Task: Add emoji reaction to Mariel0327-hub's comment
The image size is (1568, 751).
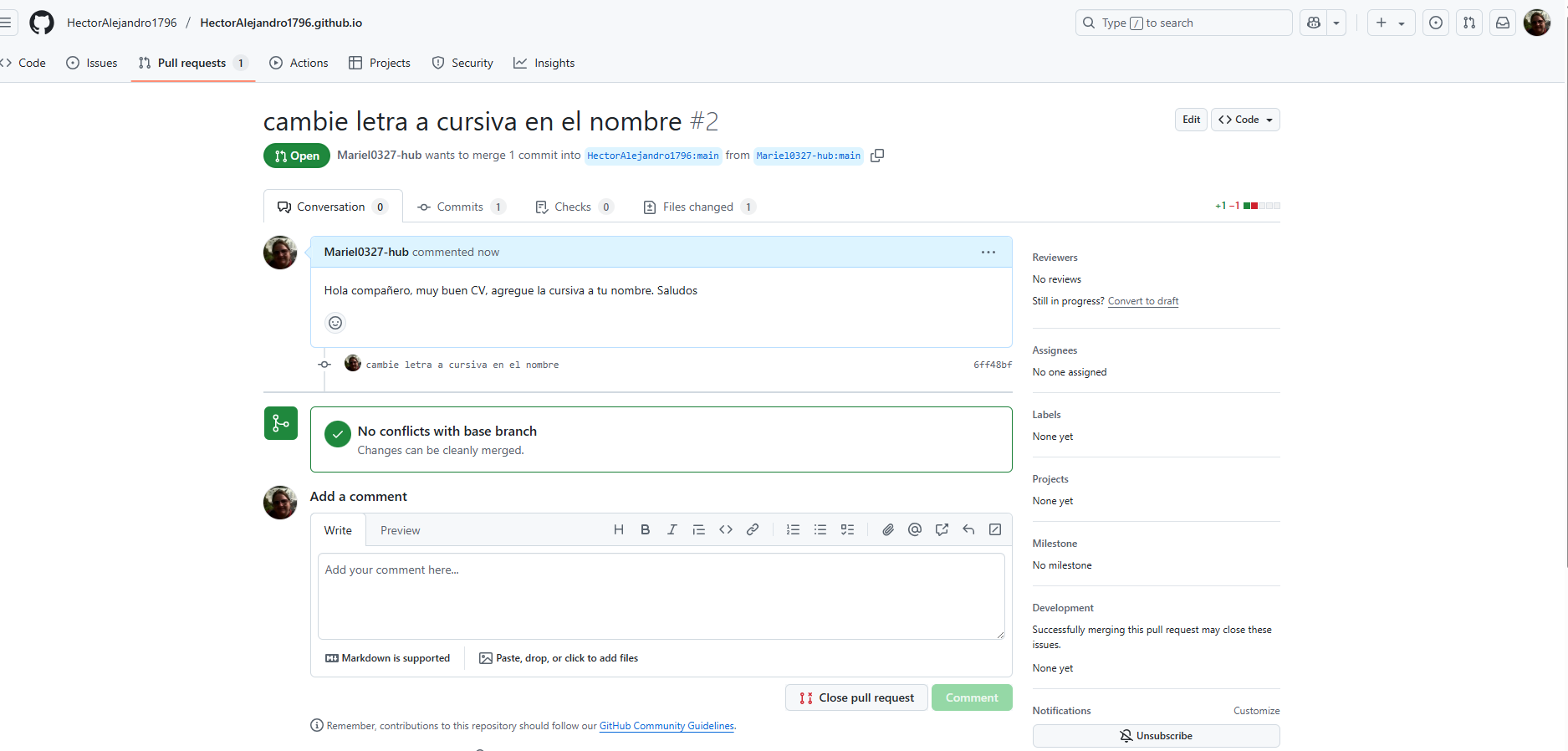Action: [335, 323]
